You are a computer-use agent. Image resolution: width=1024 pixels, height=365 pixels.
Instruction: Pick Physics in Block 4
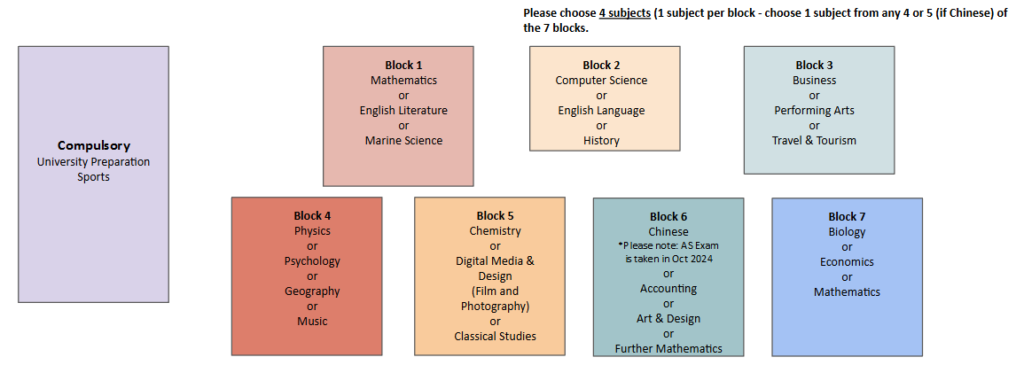(312, 231)
